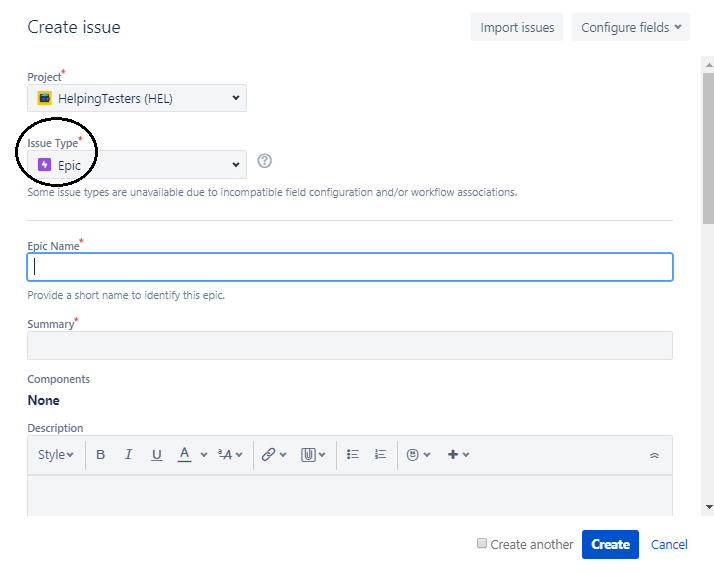Insert a bullet list

pyautogui.click(x=353, y=454)
